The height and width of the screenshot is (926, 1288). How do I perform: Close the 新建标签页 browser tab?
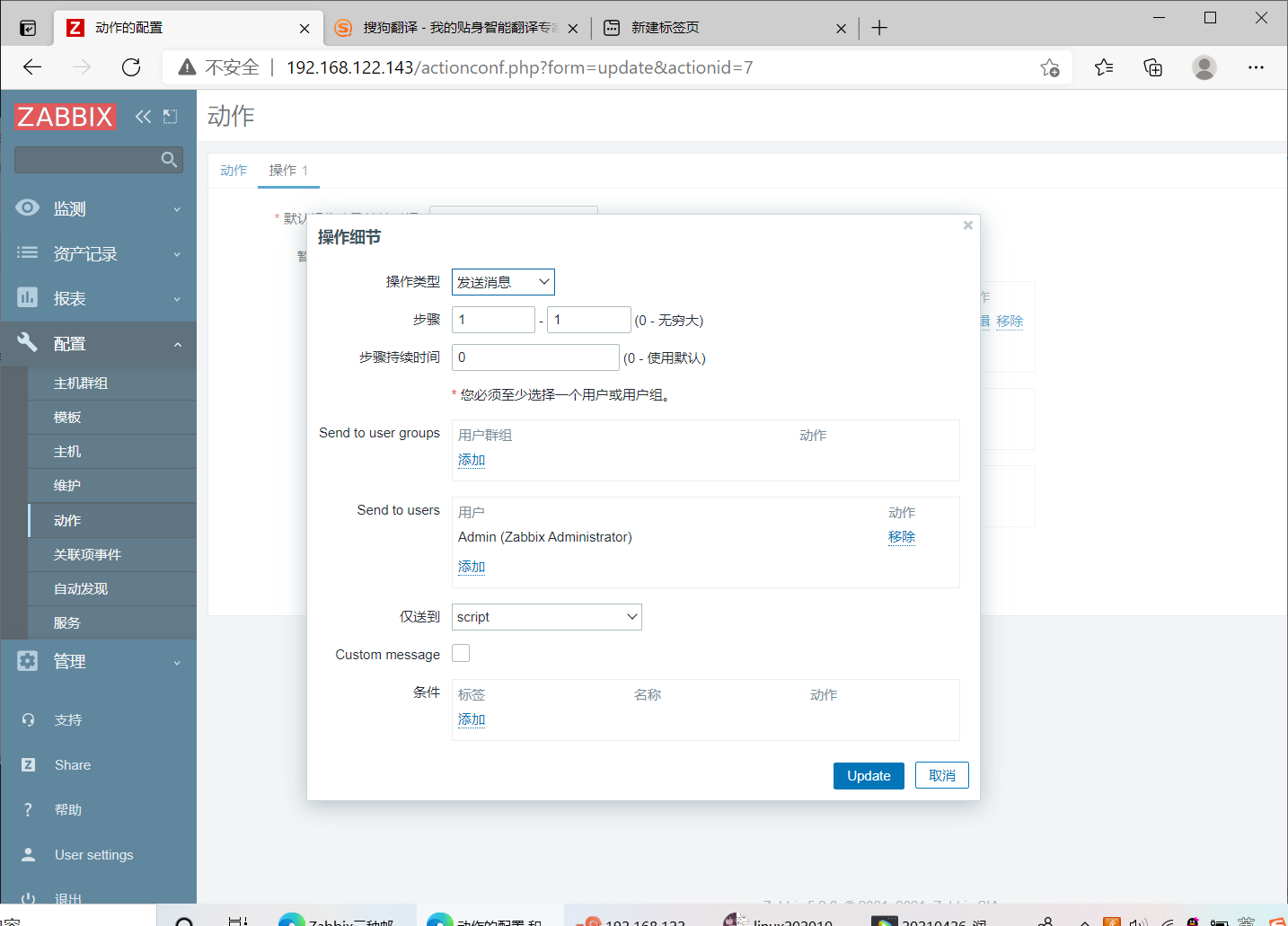(841, 29)
